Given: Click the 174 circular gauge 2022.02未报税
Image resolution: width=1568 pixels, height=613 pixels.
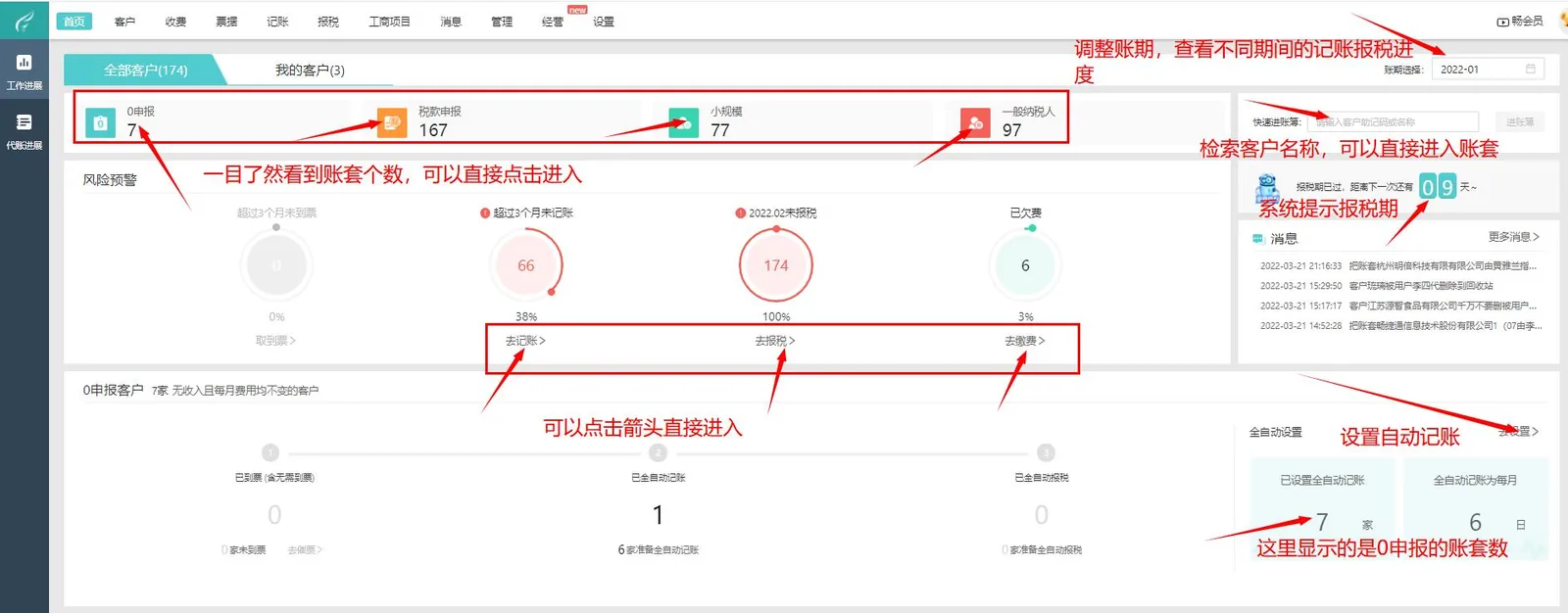Looking at the screenshot, I should click(x=776, y=265).
